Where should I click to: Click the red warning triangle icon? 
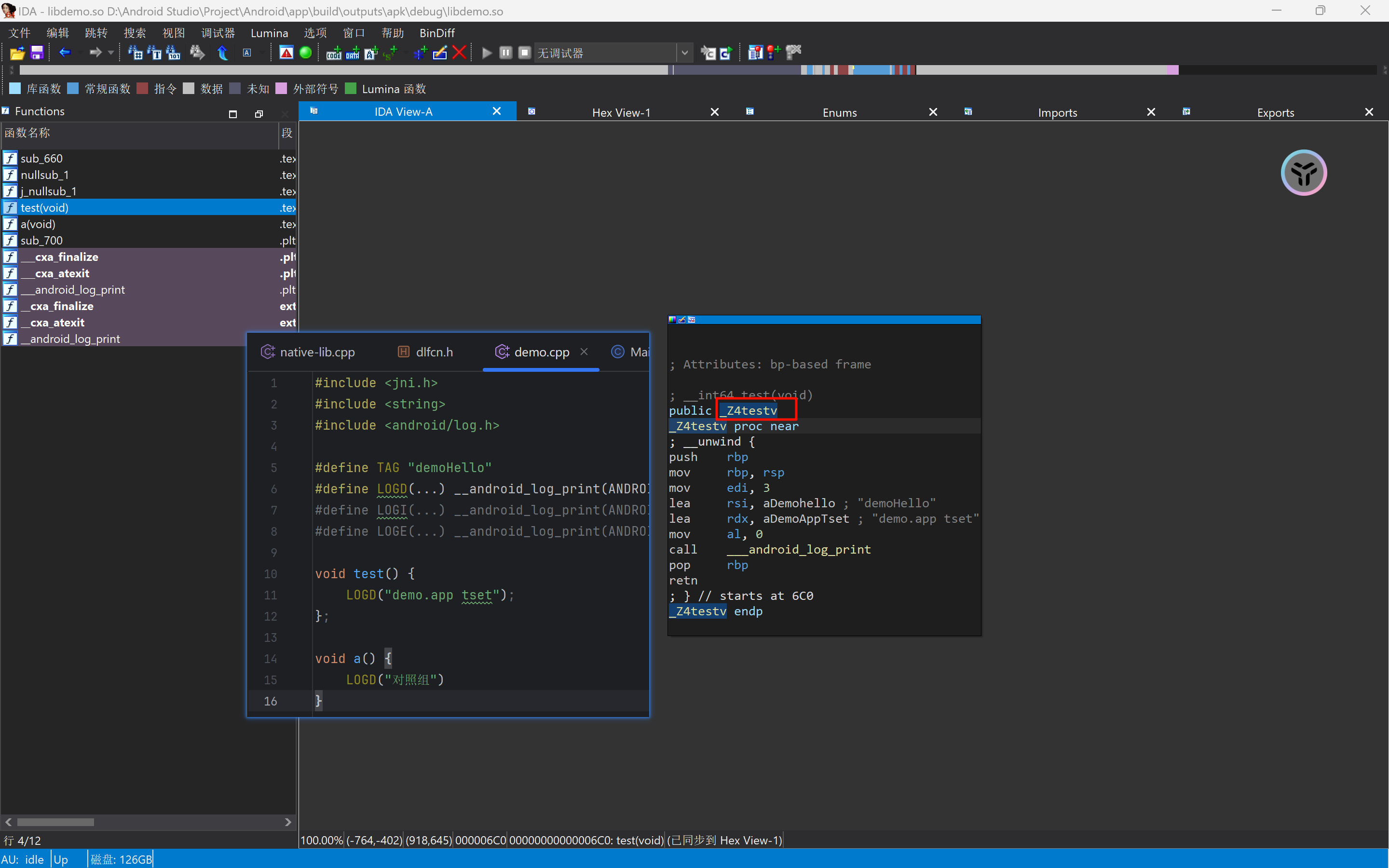coord(286,53)
